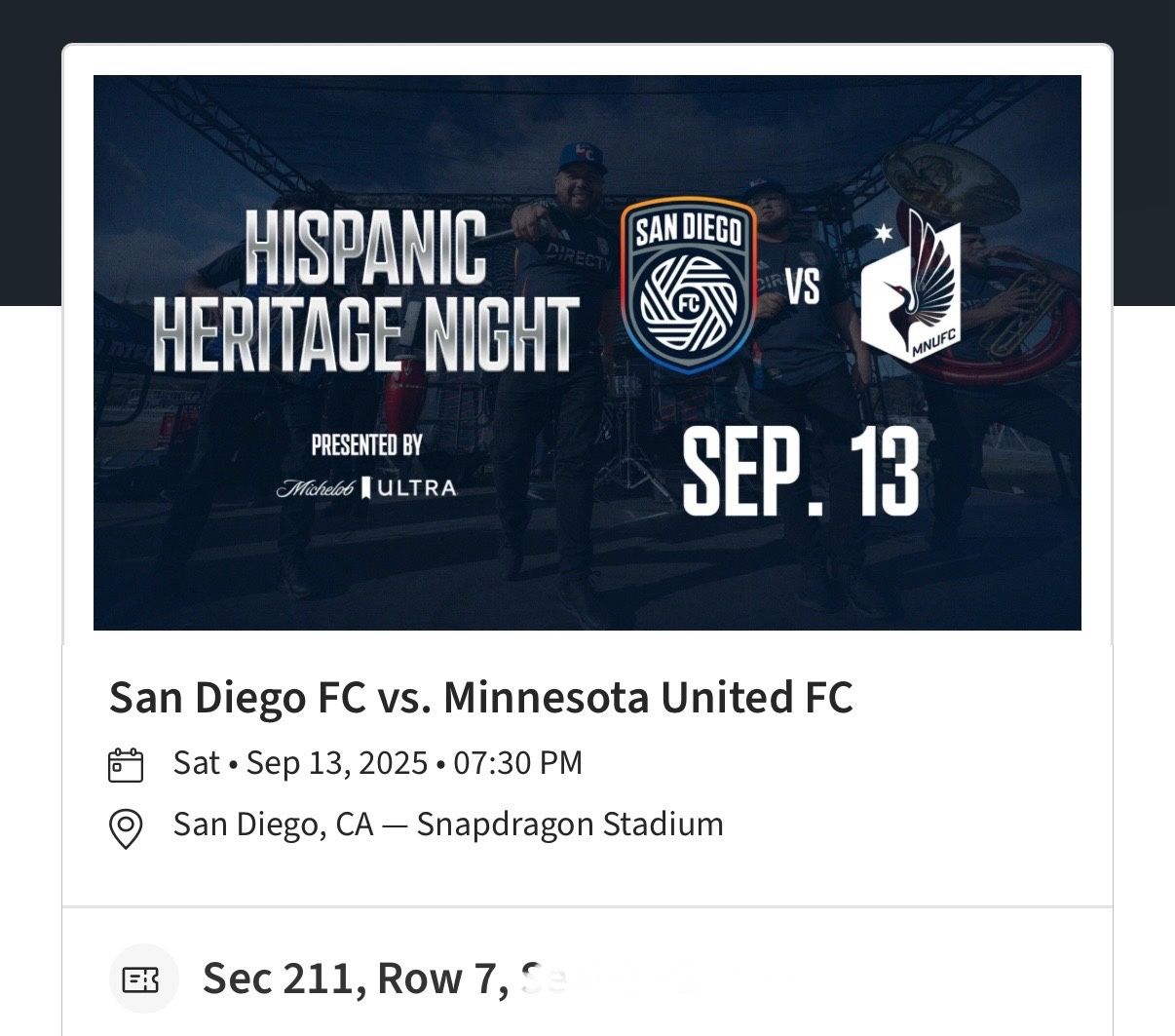Click the Presented By text
Screen dimensions: 1175x1036
tap(366, 445)
